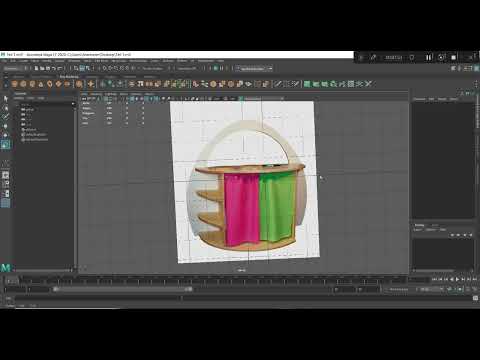Play the animation forwards
The height and width of the screenshot is (360, 480).
(457, 279)
